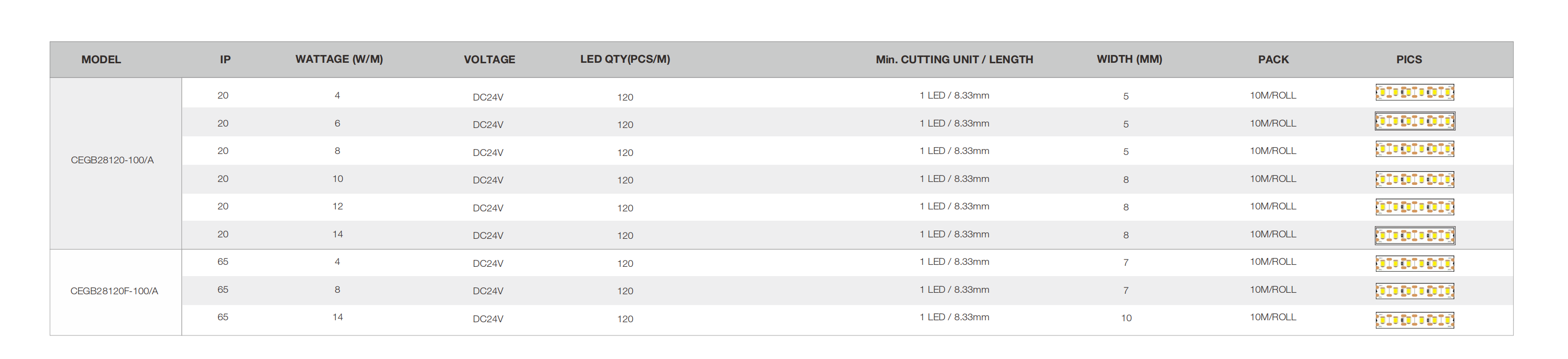The image size is (1568, 359).
Task: Click the IP column header
Action: click(225, 60)
